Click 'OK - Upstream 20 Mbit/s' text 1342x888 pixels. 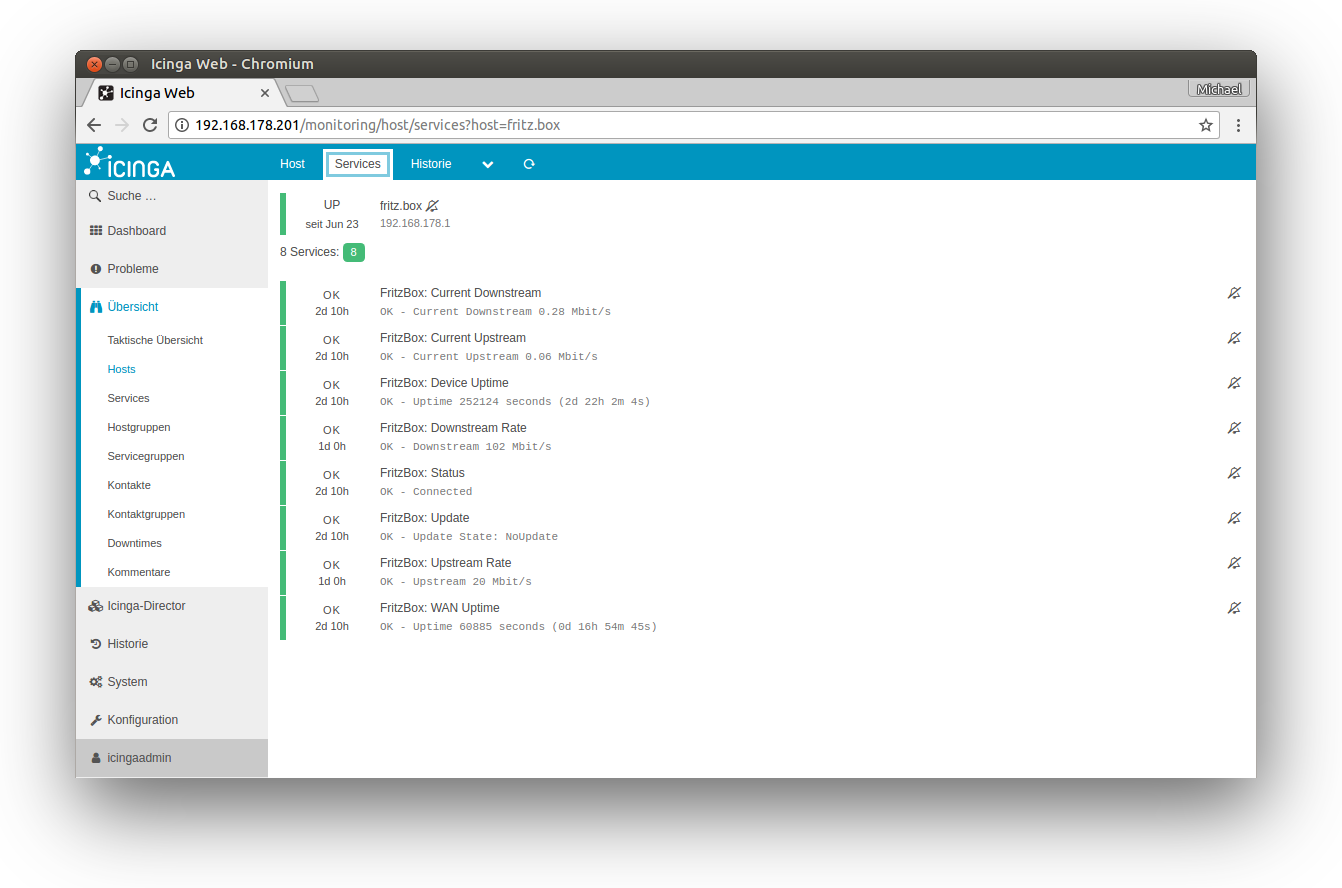455,582
